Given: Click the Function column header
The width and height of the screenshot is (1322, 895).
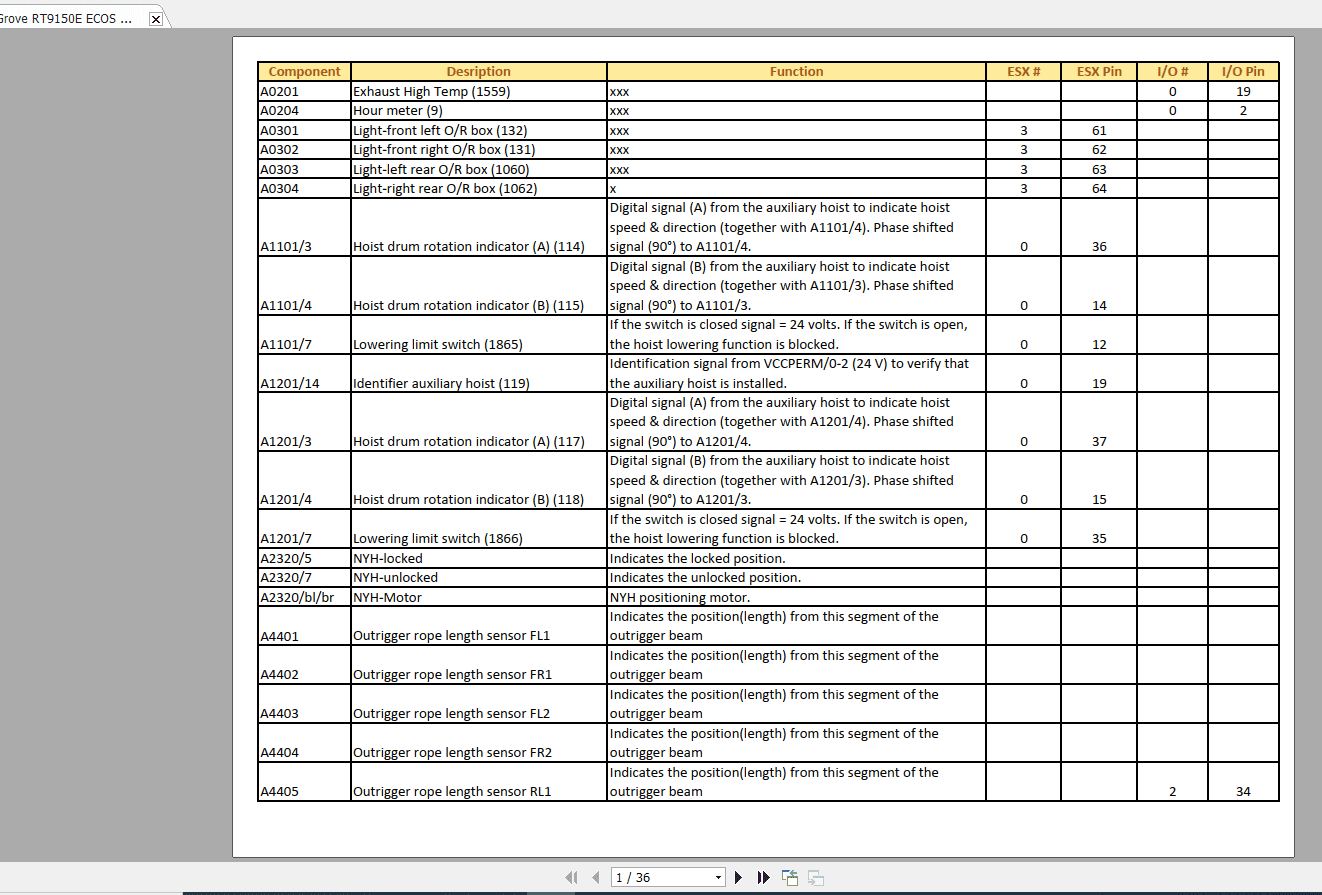Looking at the screenshot, I should [x=796, y=72].
